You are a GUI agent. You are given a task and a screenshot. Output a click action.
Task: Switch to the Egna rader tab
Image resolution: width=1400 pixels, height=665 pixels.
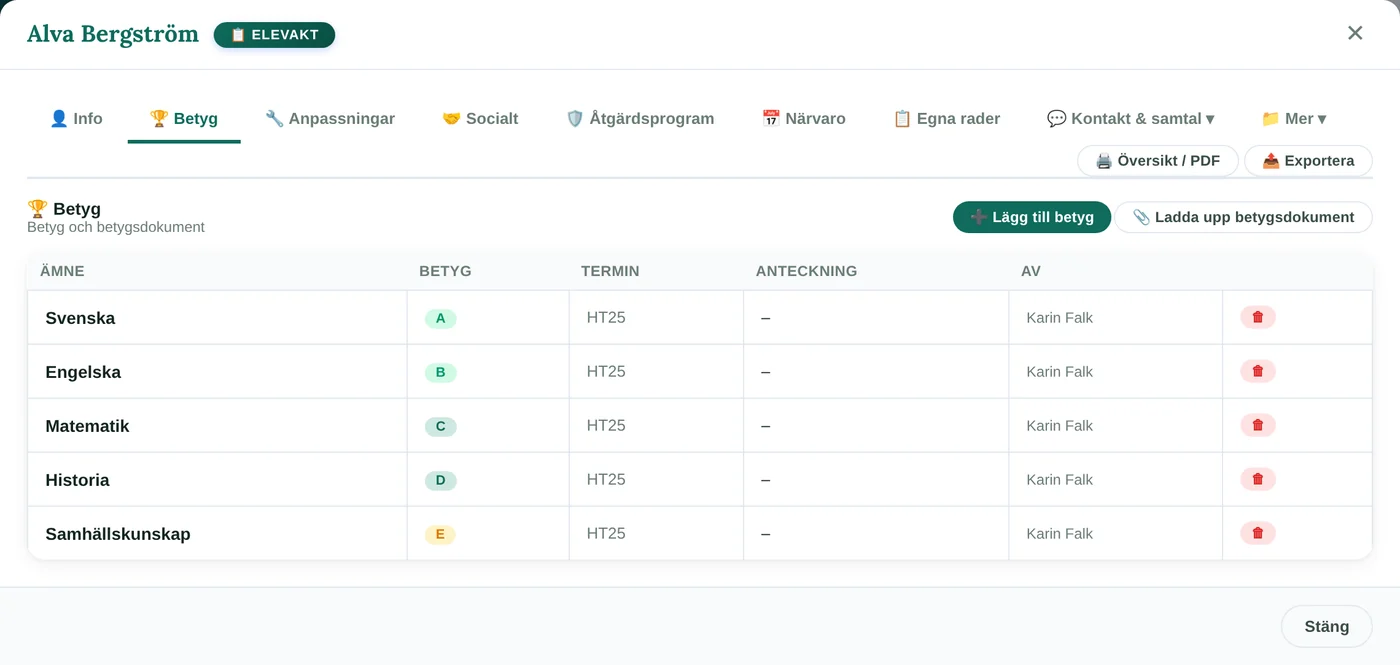coord(946,118)
